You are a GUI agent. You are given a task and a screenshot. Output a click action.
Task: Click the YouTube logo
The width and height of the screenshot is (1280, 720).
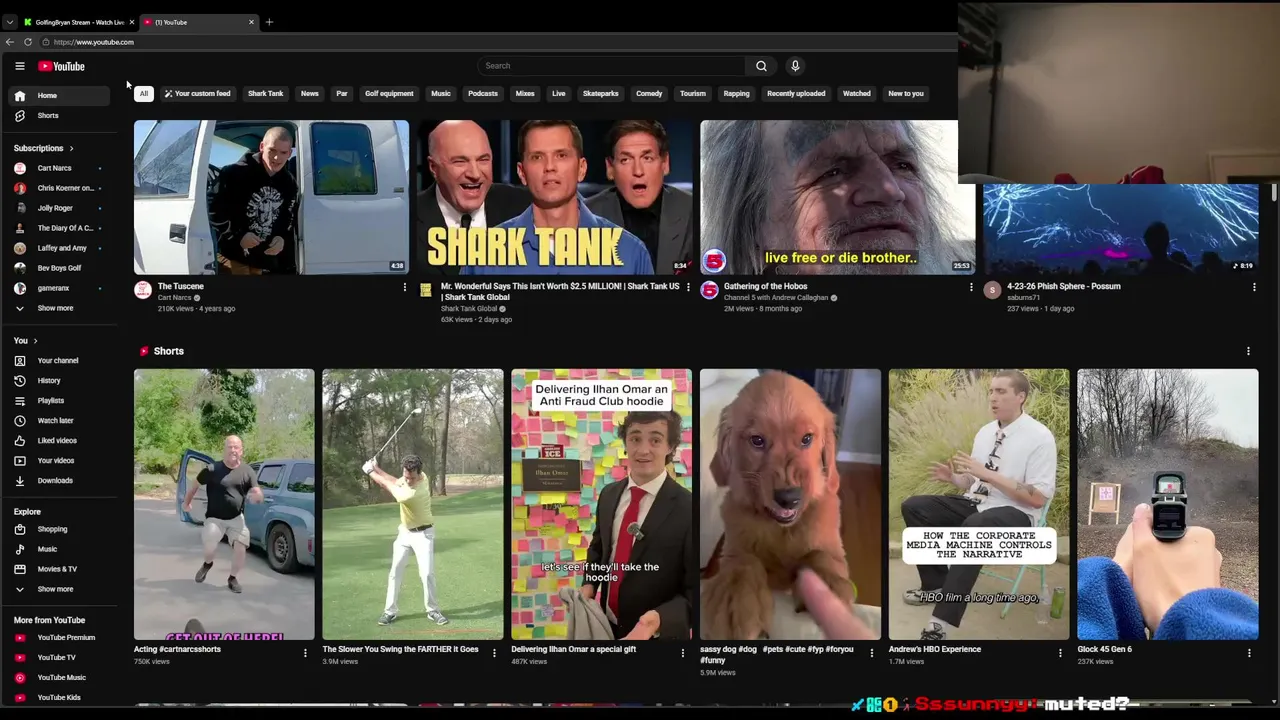coord(62,66)
